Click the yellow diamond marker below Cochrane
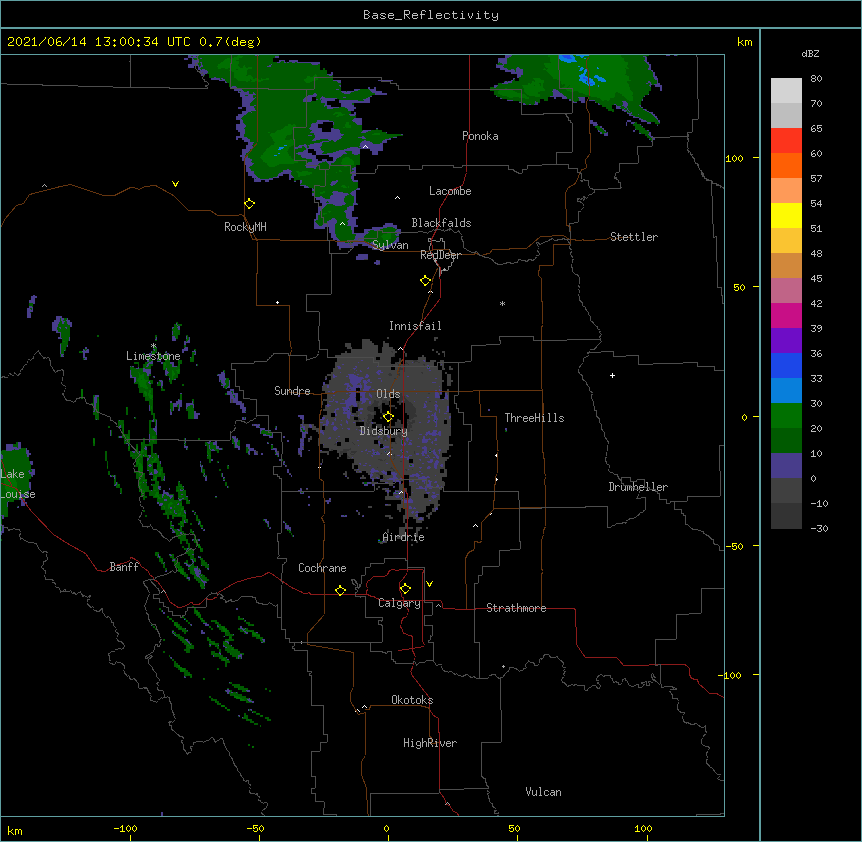 coord(340,590)
